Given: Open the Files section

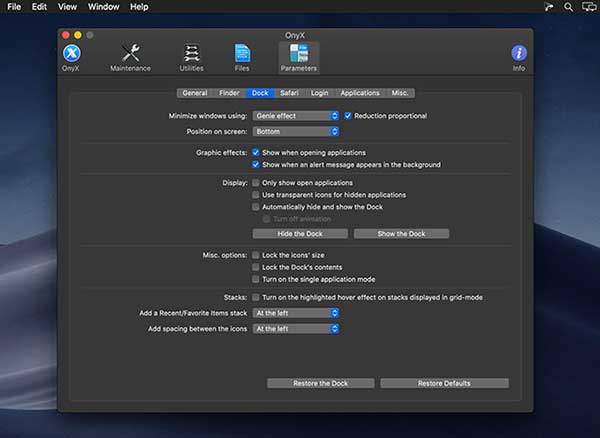Looking at the screenshot, I should [x=242, y=58].
